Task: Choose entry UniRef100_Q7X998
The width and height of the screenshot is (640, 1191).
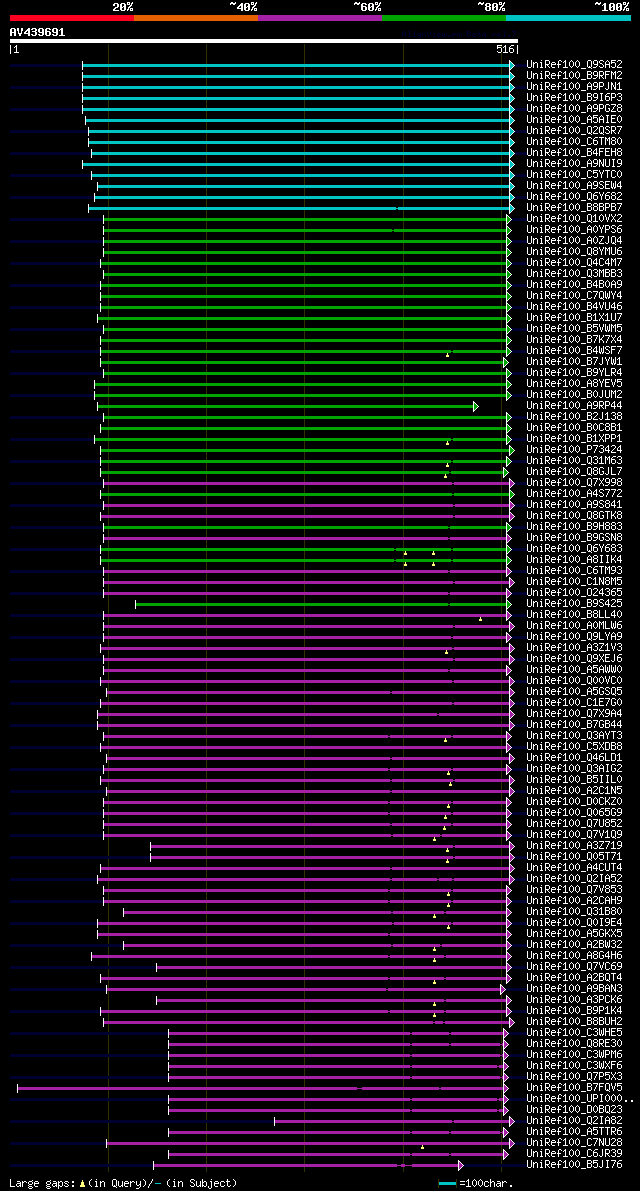Action: pyautogui.click(x=574, y=483)
